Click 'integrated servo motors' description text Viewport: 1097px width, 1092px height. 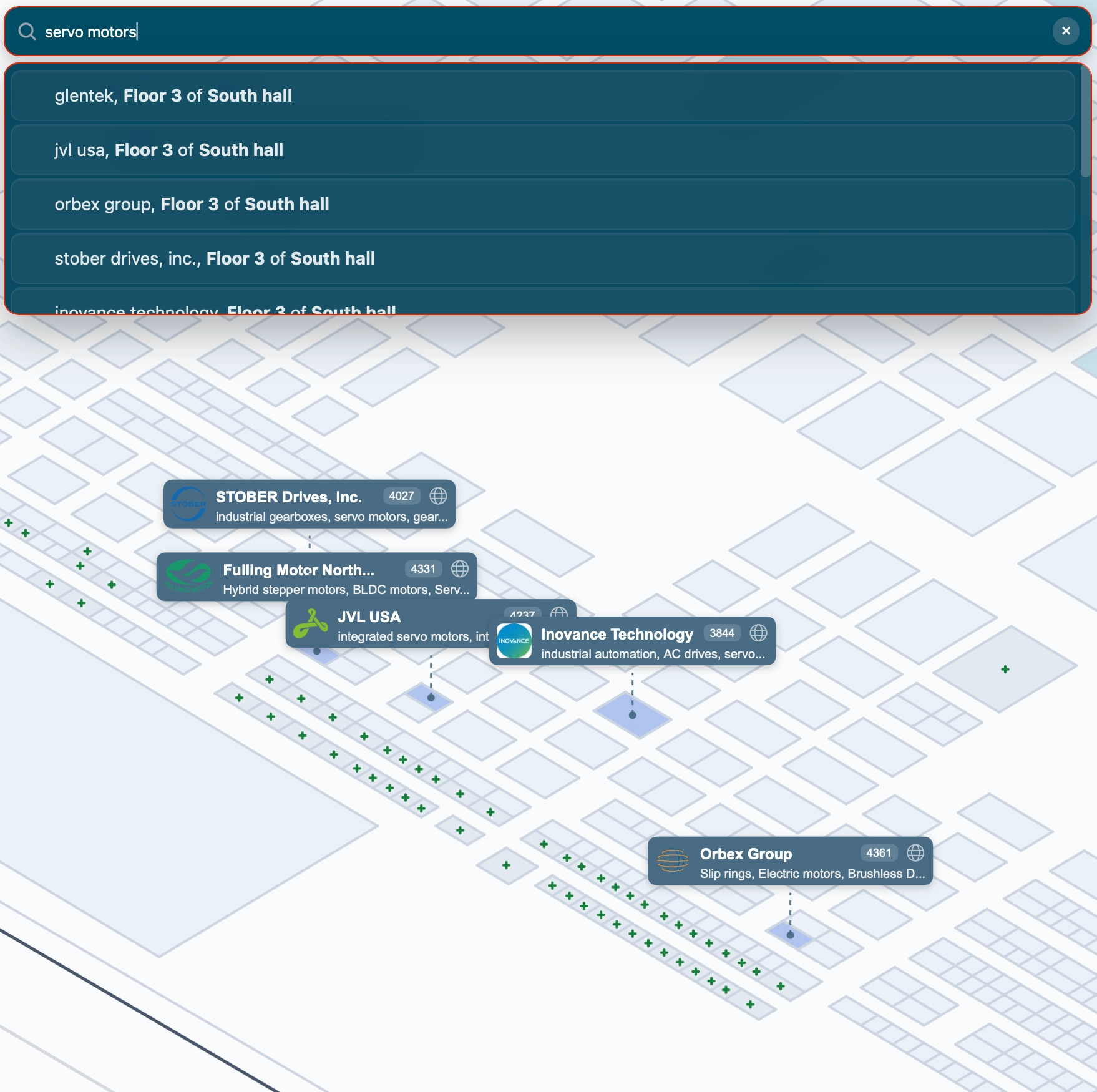coord(413,636)
